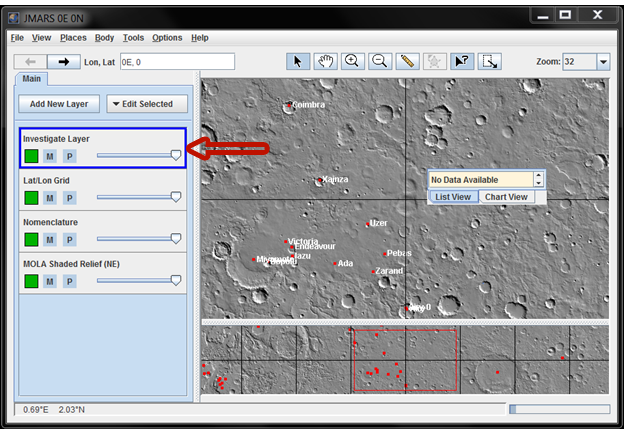The width and height of the screenshot is (624, 434).
Task: Select the Main tab
Action: pos(31,79)
